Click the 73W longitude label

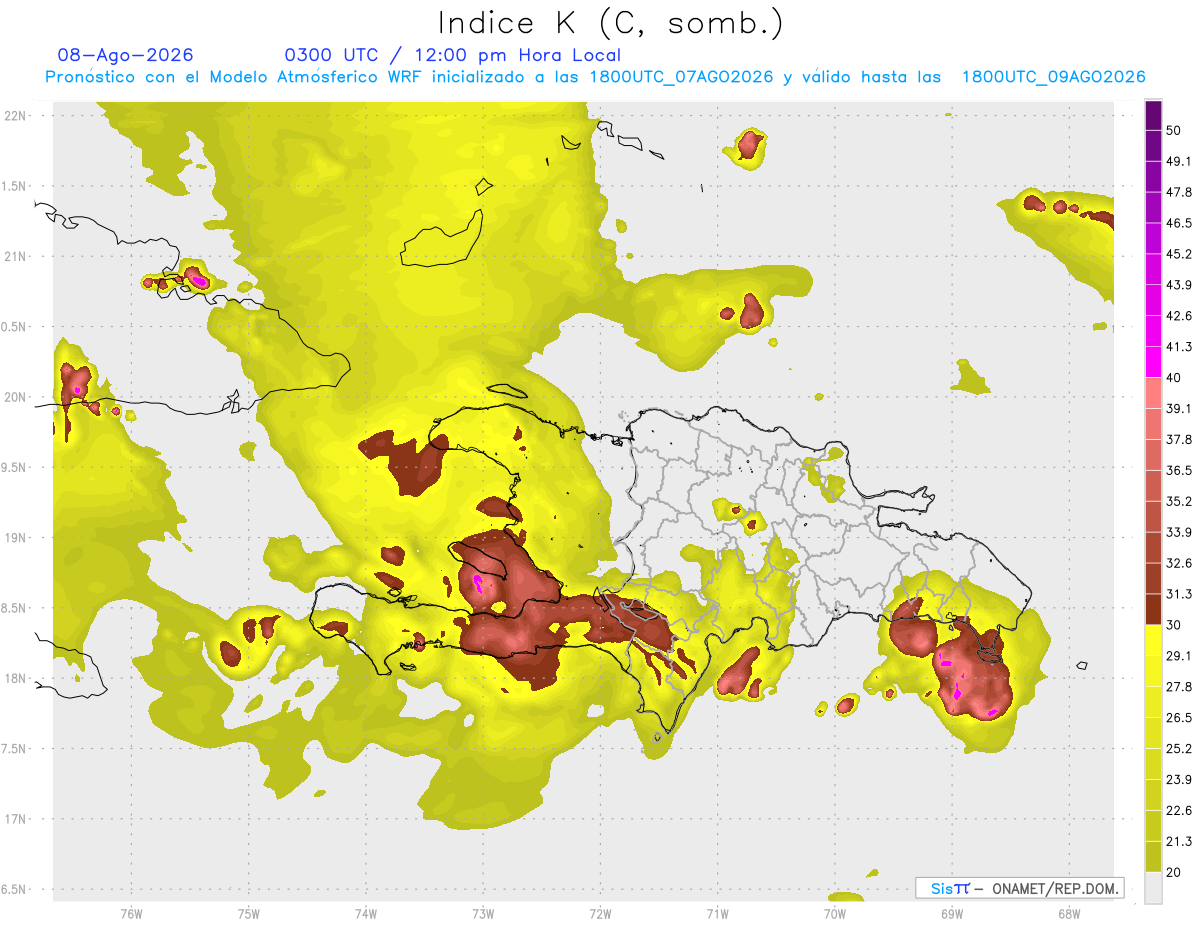(483, 913)
